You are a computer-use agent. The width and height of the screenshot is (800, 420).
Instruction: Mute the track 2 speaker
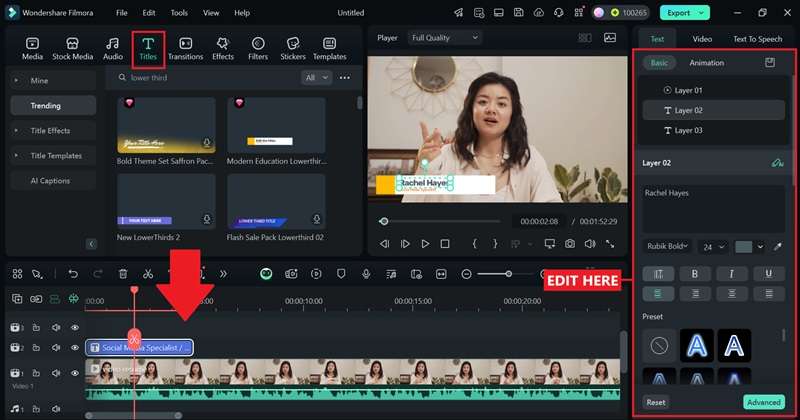pyautogui.click(x=56, y=348)
